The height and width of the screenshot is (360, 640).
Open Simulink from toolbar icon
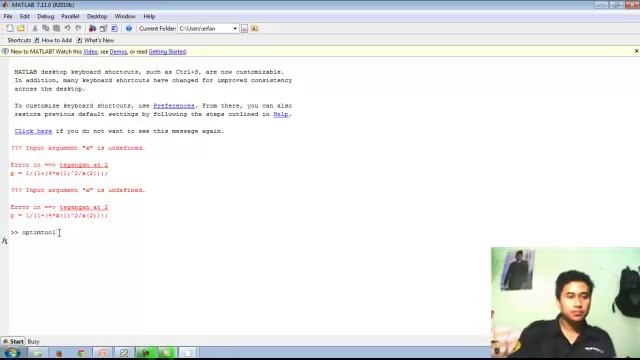pyautogui.click(x=92, y=28)
